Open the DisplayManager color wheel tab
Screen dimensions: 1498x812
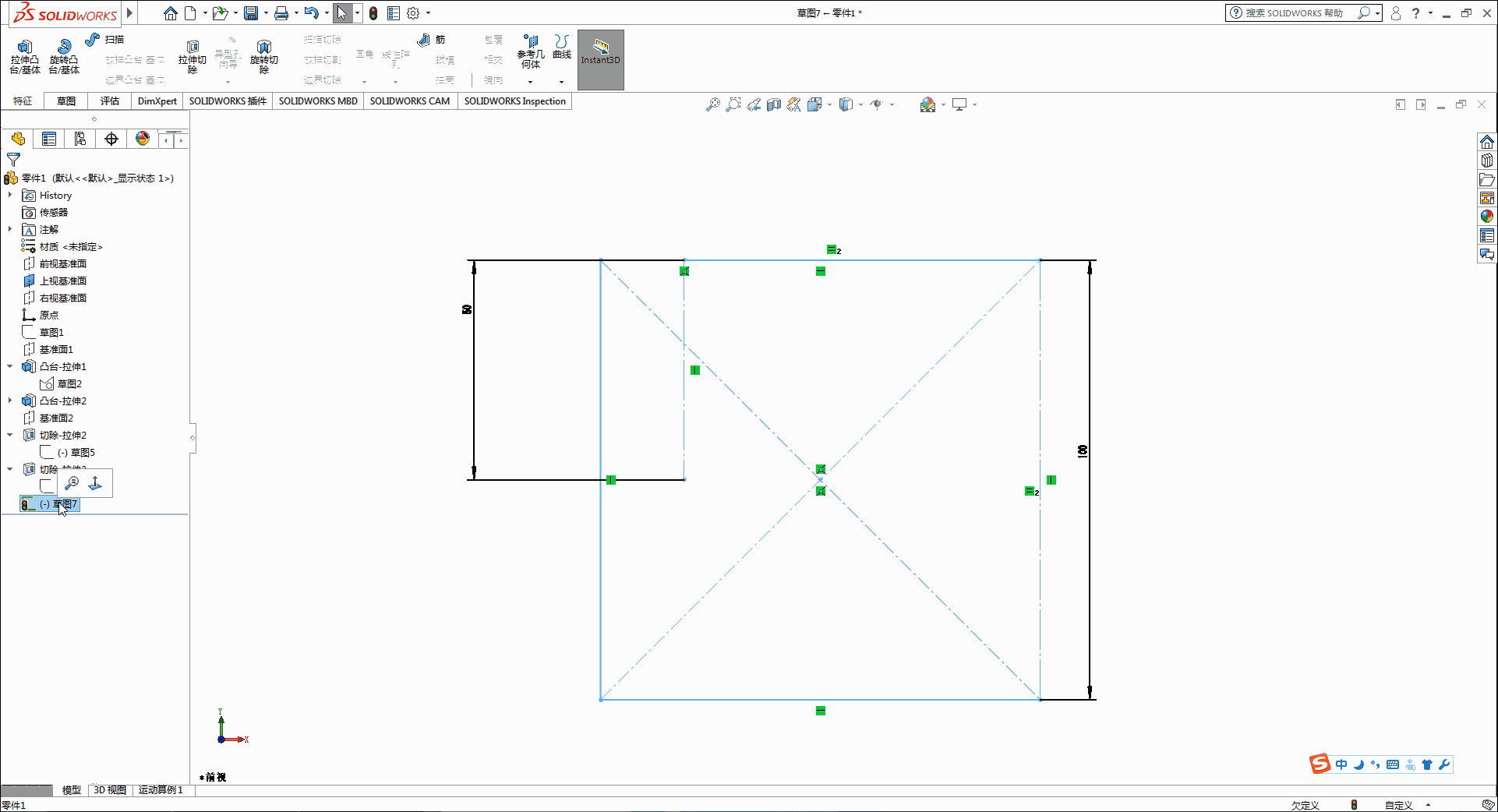pos(143,139)
